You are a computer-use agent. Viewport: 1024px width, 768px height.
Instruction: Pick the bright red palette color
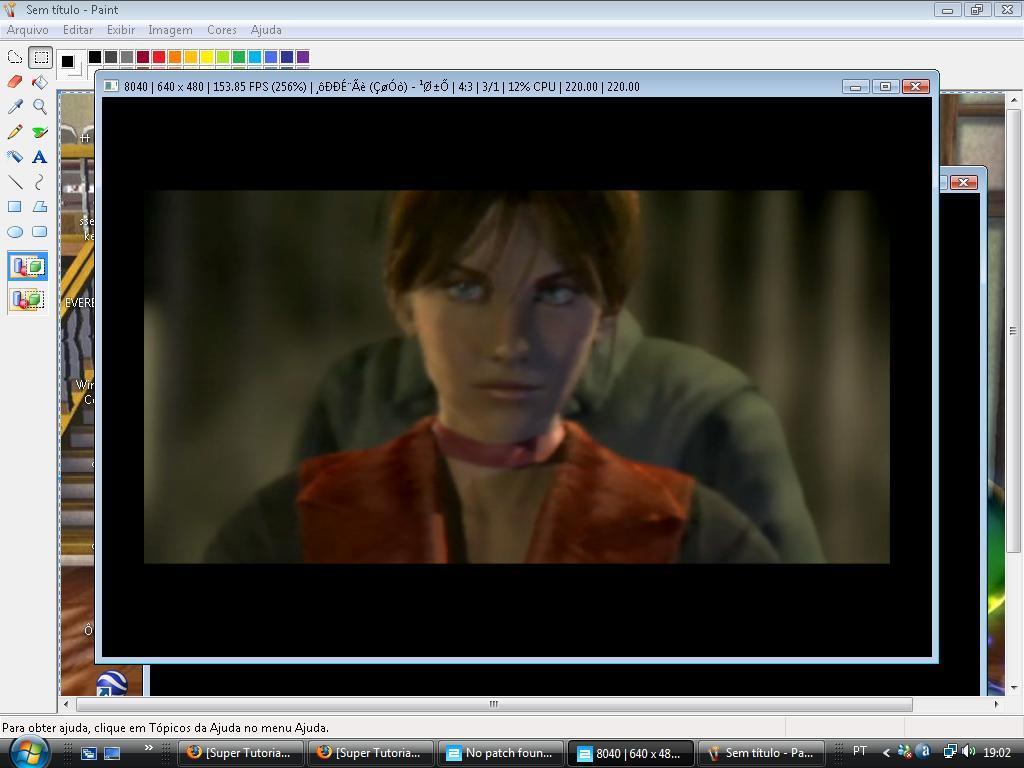coord(159,57)
